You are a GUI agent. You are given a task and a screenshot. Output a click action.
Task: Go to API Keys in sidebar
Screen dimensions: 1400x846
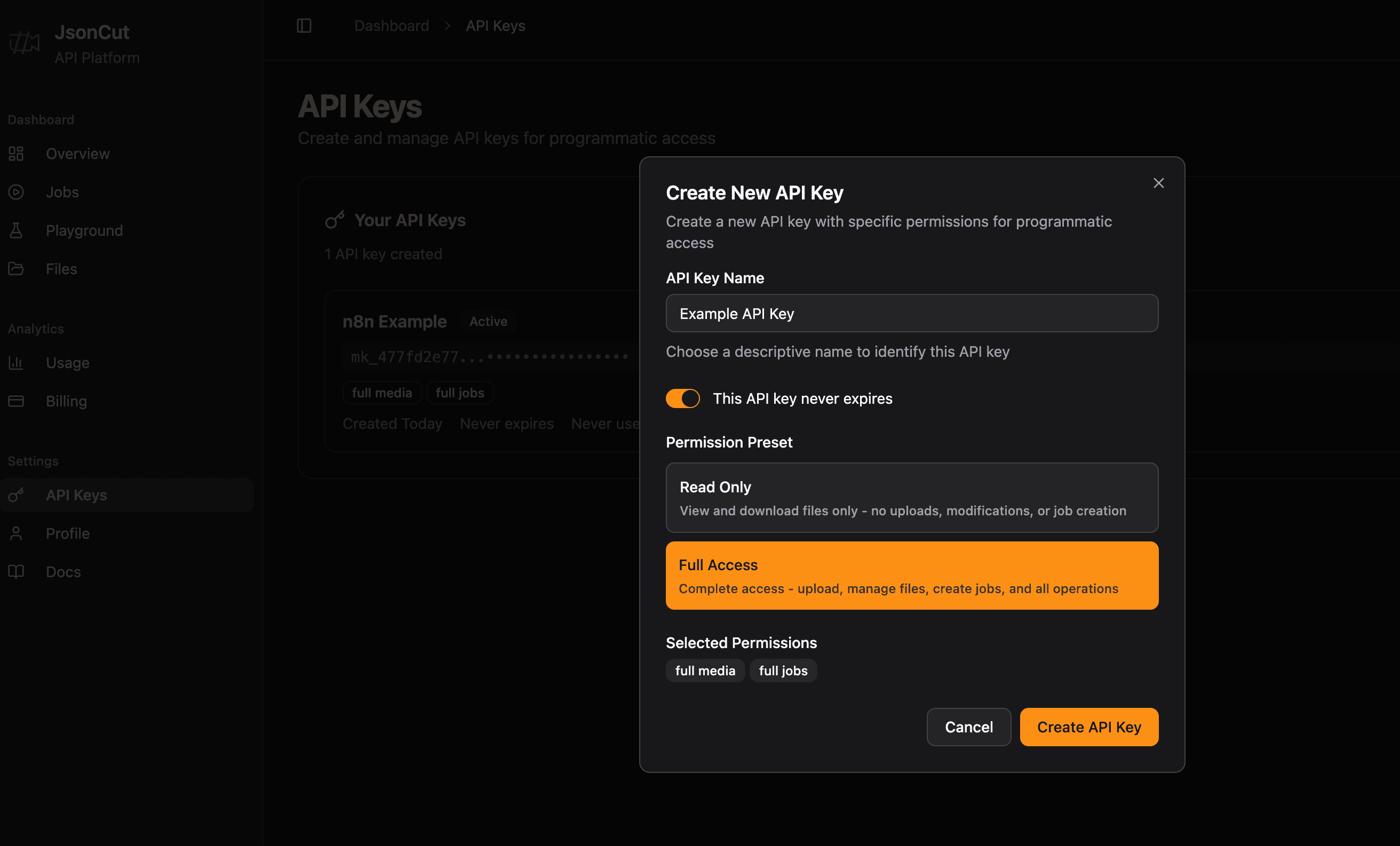pos(76,495)
